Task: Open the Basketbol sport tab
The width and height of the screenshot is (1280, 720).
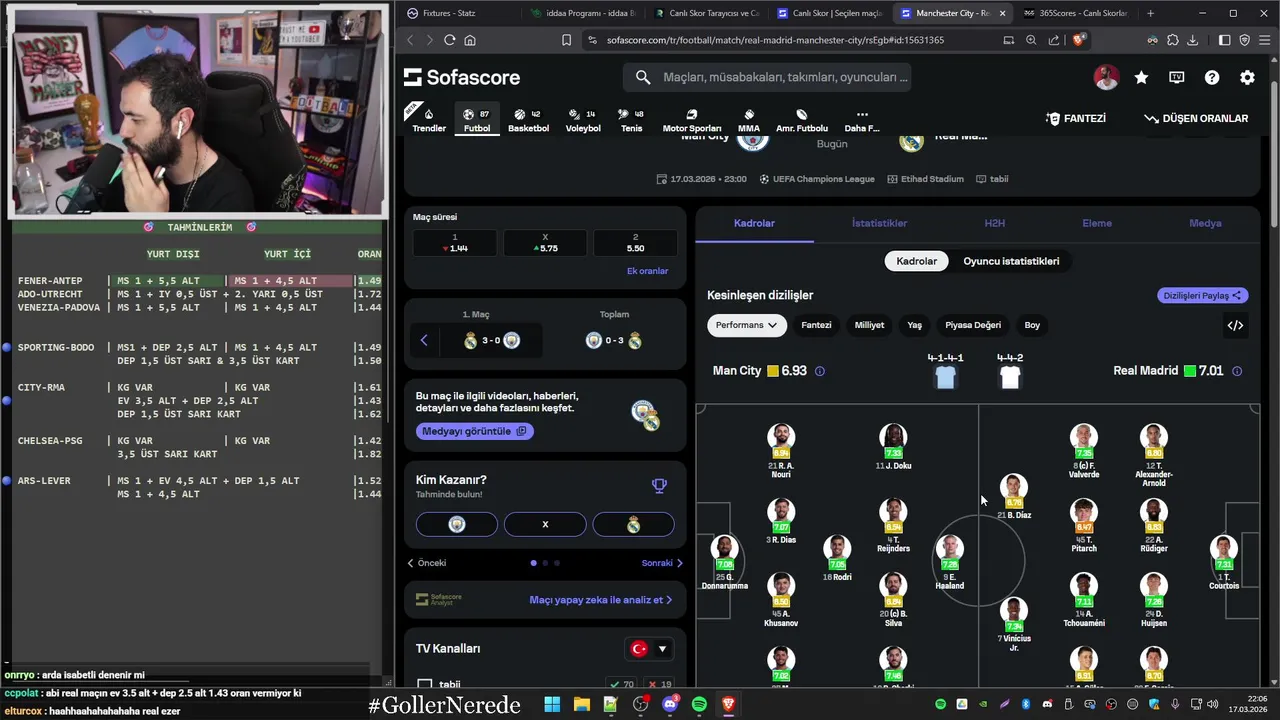Action: (x=528, y=120)
